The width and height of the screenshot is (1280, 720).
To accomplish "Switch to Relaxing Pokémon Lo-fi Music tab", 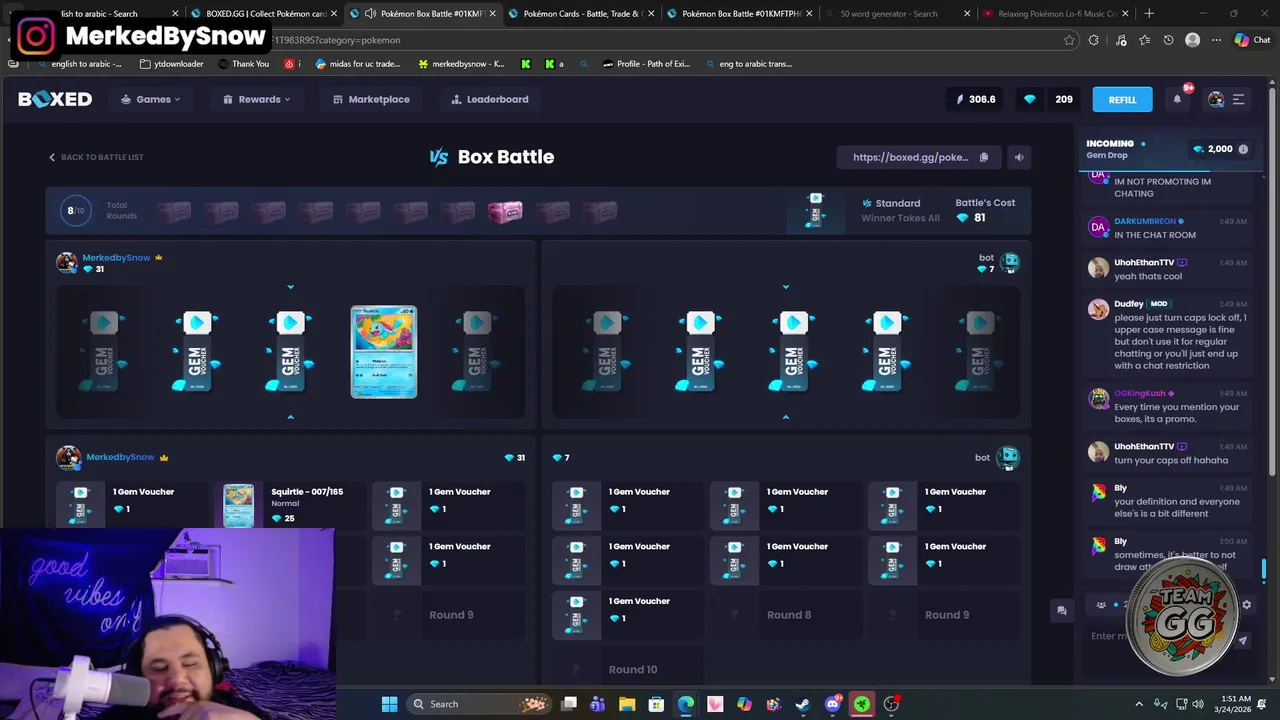I will (x=1055, y=14).
